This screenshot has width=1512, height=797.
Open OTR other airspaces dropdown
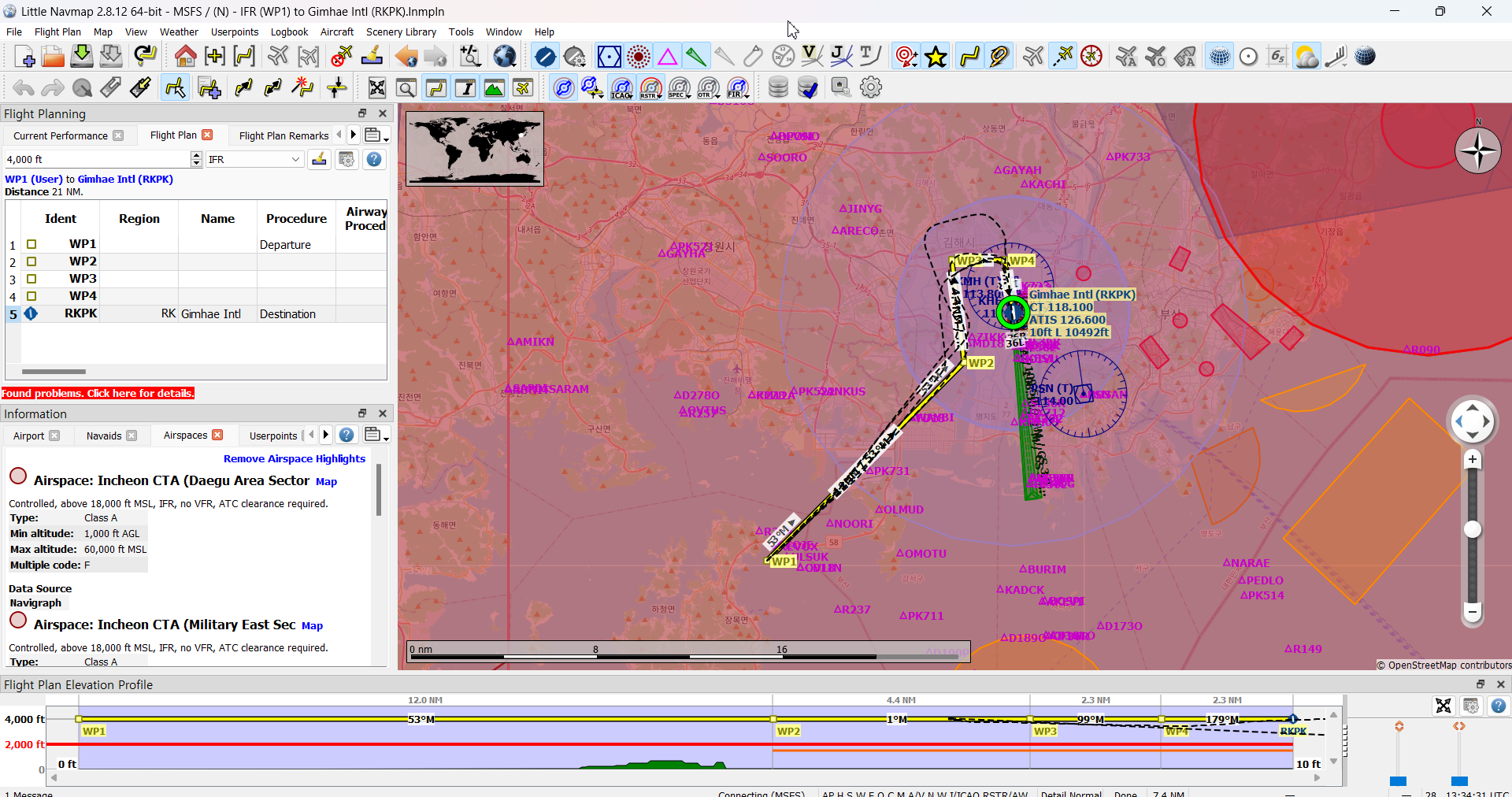click(x=709, y=87)
